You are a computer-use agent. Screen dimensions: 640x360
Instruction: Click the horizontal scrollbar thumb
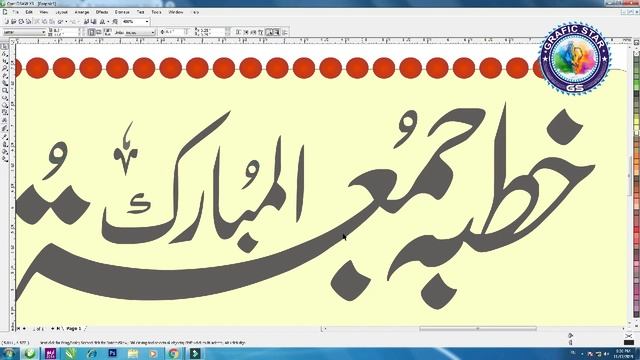coord(478,328)
